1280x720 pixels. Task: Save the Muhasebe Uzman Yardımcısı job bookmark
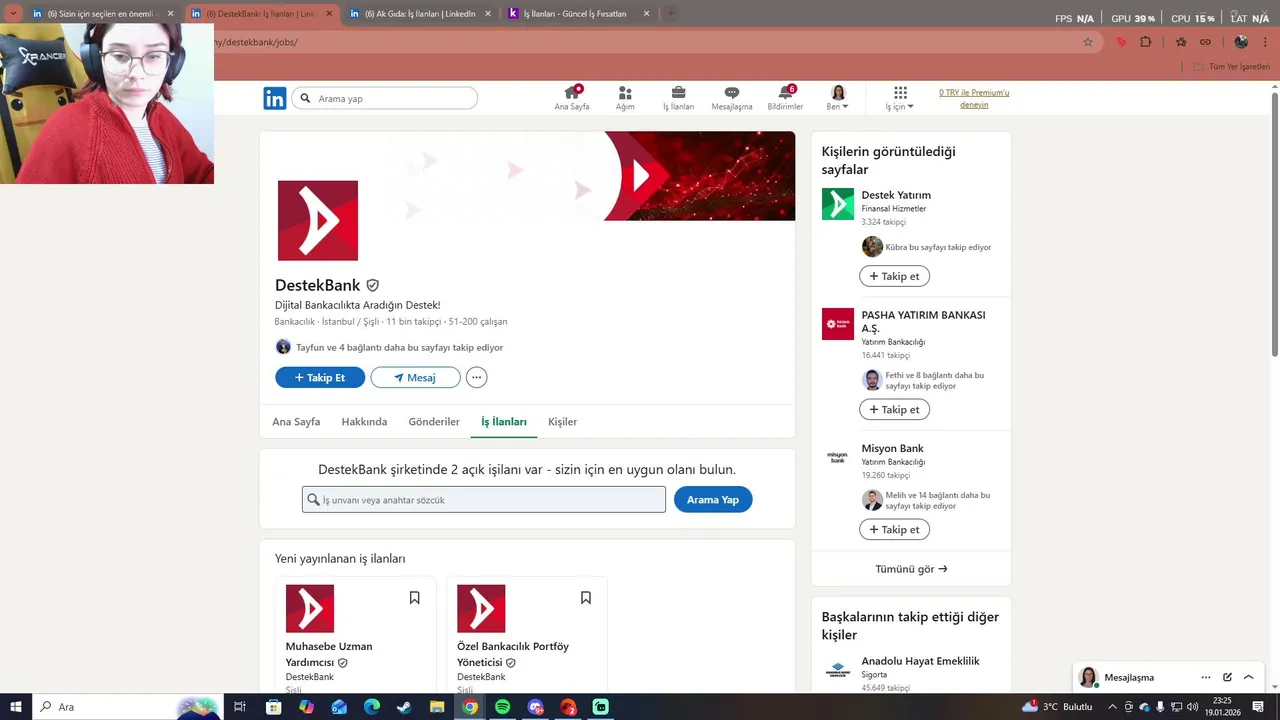tap(414, 597)
